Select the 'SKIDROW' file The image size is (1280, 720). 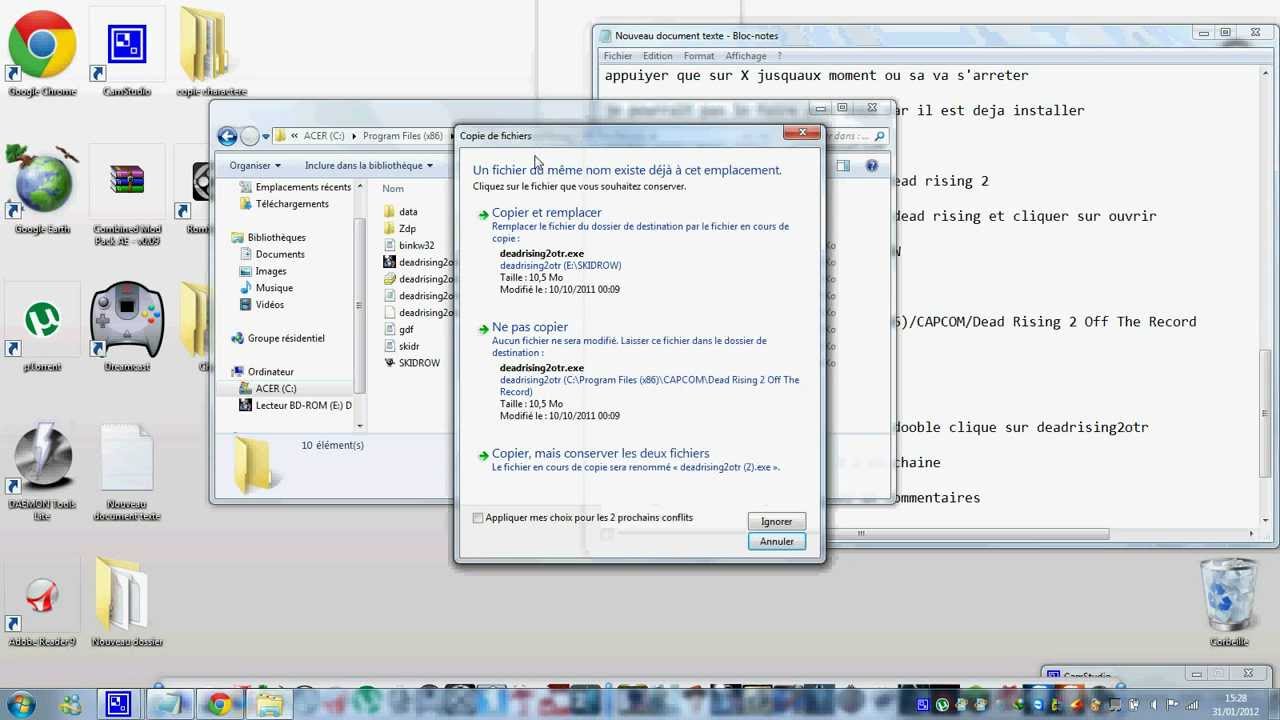pyautogui.click(x=412, y=364)
